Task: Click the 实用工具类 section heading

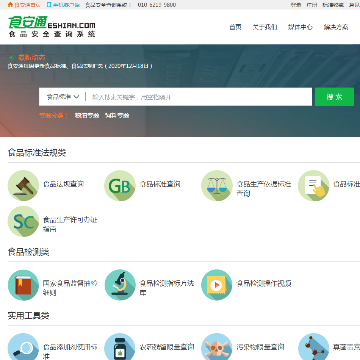Action: (x=29, y=316)
